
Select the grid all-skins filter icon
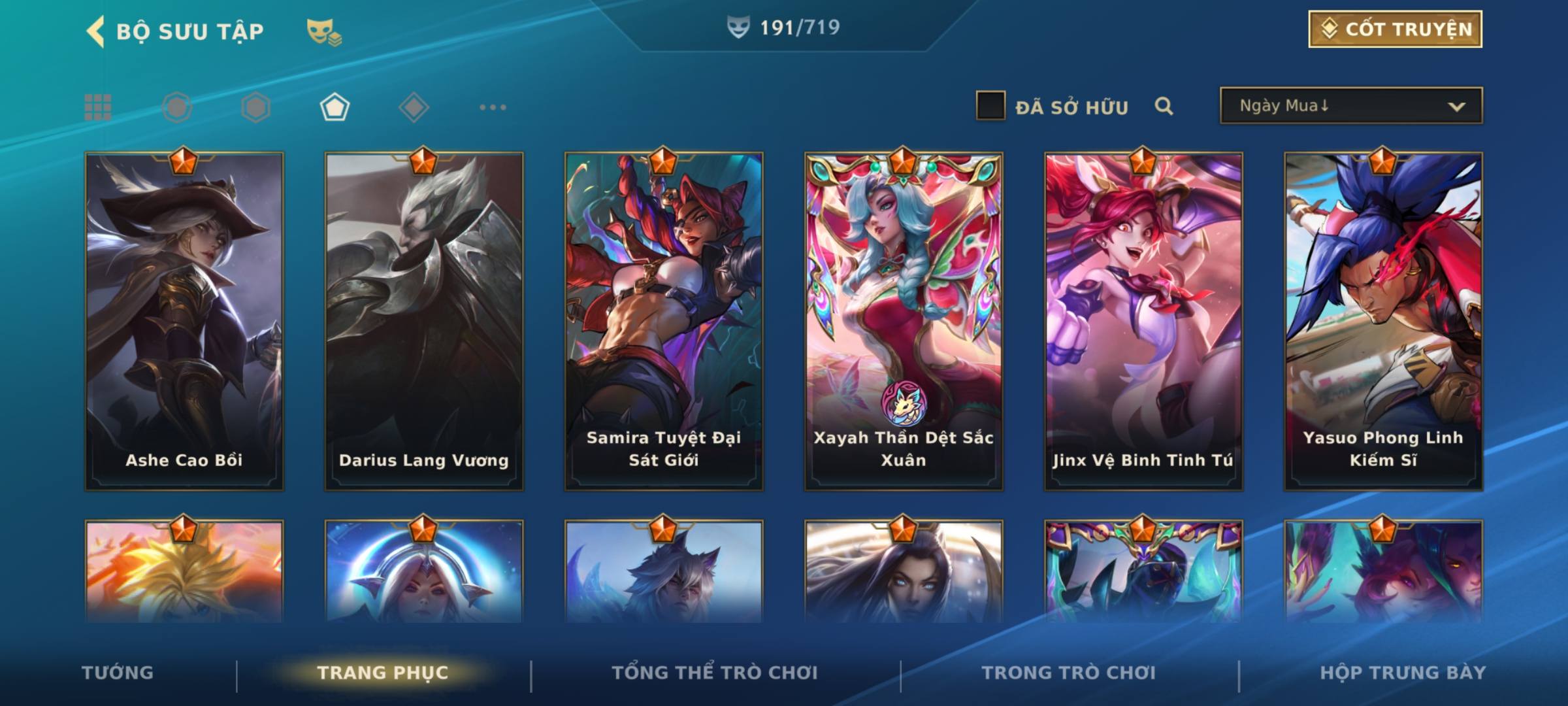(x=98, y=107)
